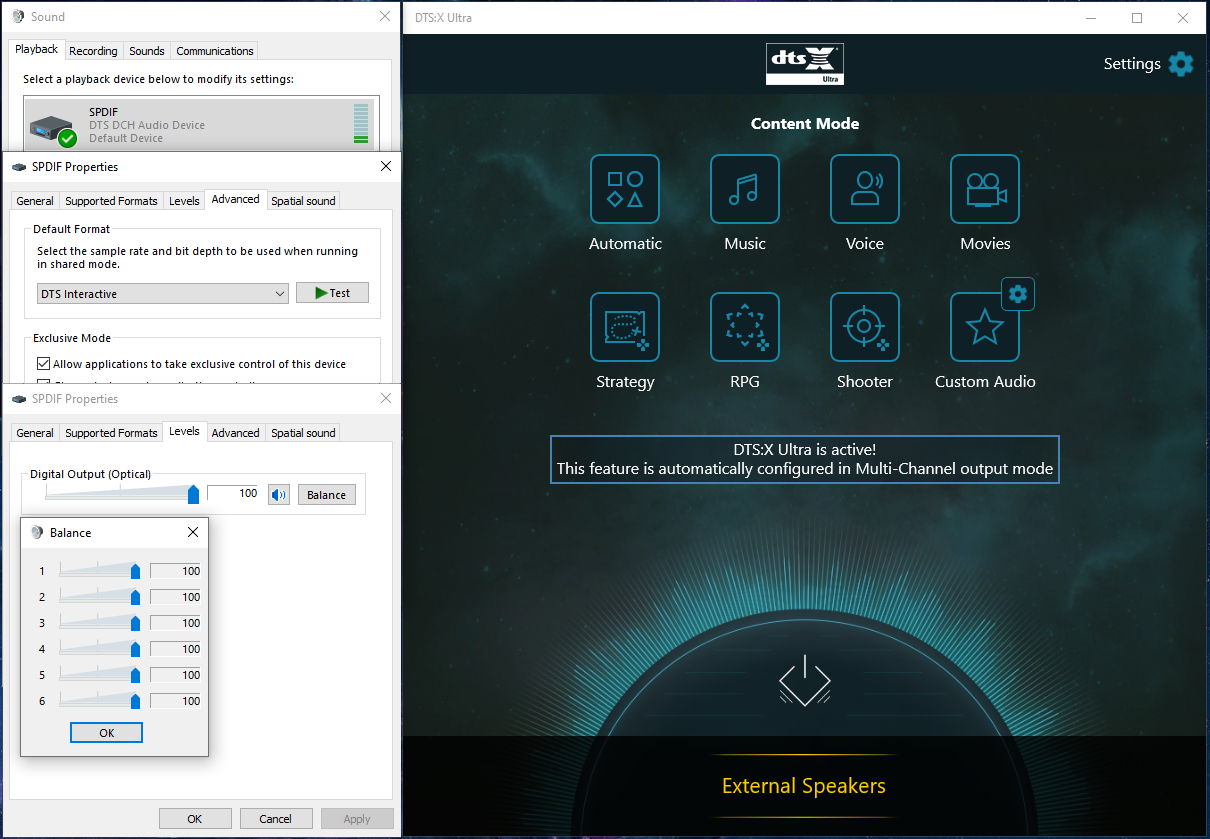Viewport: 1210px width, 839px height.
Task: Click the Apply button
Action: click(357, 819)
